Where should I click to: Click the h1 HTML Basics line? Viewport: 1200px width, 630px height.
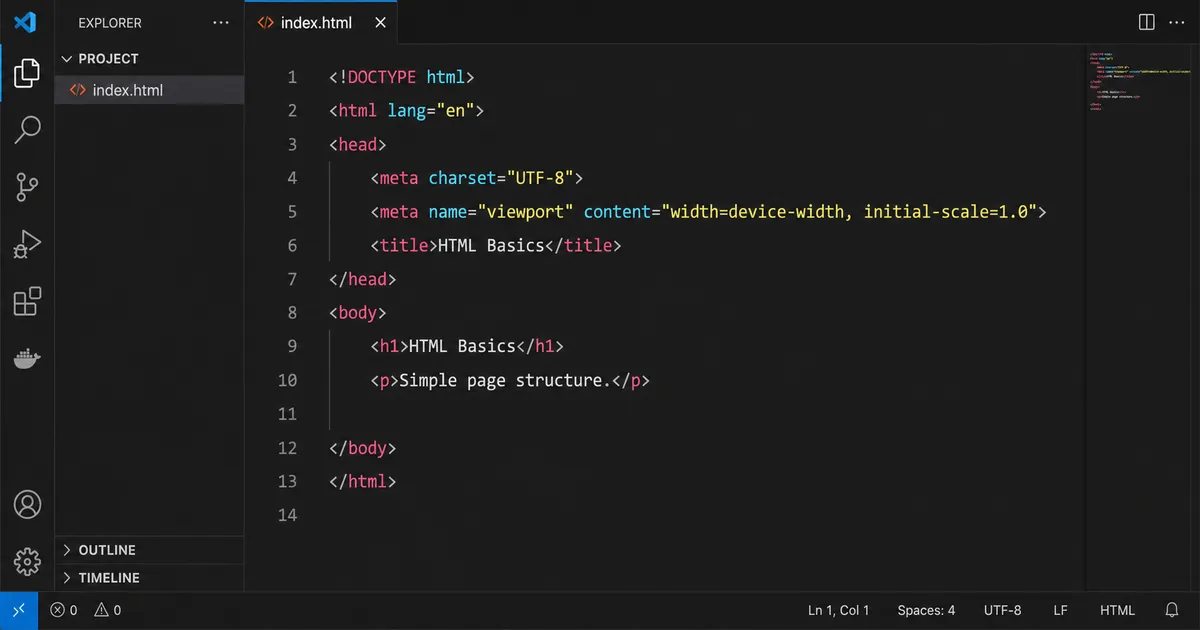click(x=466, y=346)
